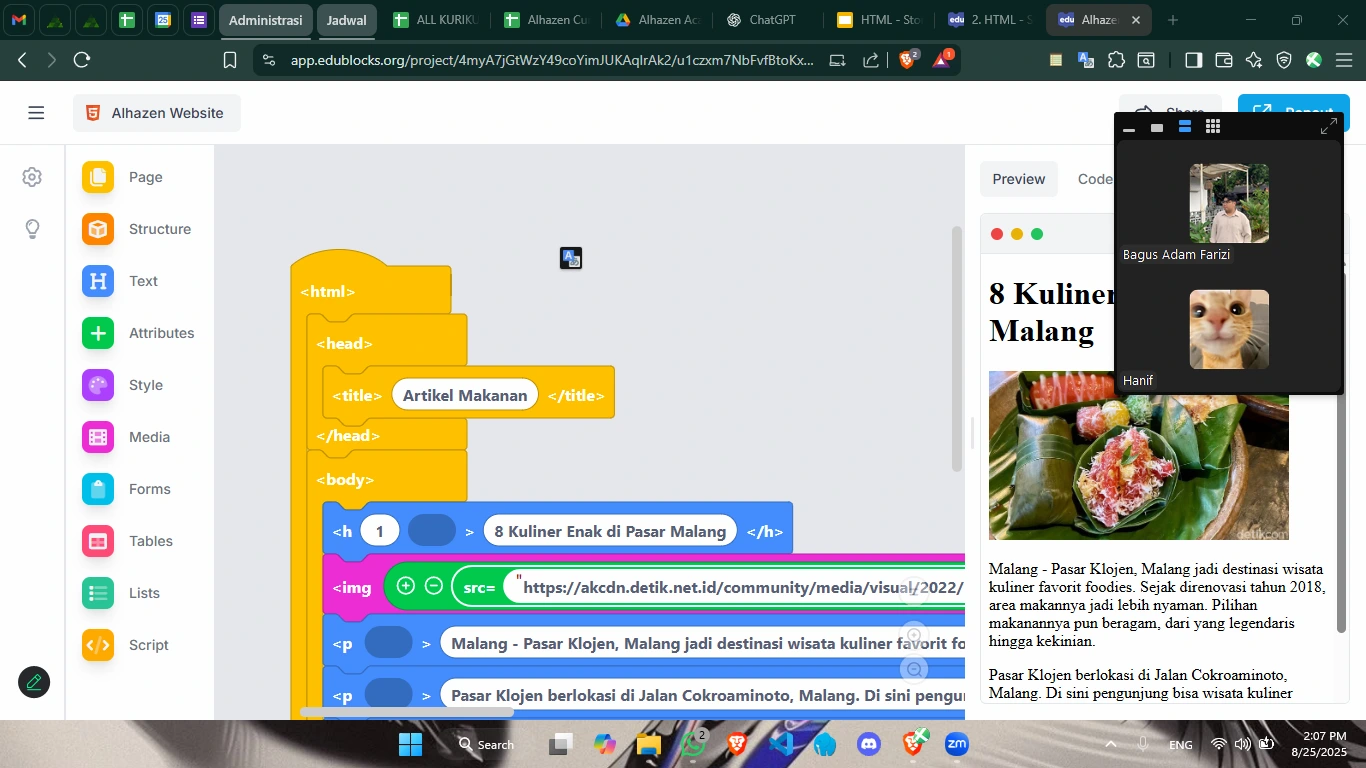Viewport: 1366px width, 768px height.
Task: Open the Jadwal browser tab
Action: click(x=347, y=19)
